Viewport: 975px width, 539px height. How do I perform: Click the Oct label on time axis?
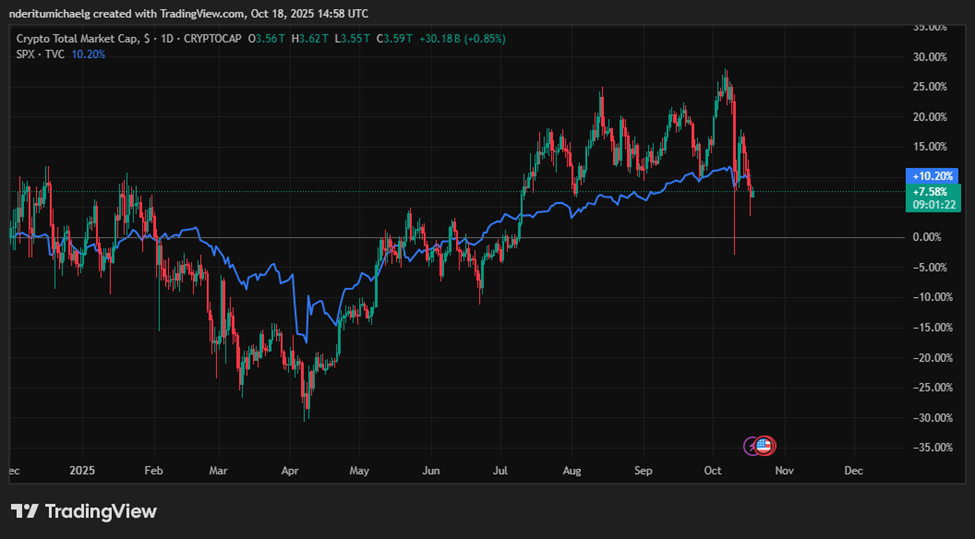click(x=713, y=471)
